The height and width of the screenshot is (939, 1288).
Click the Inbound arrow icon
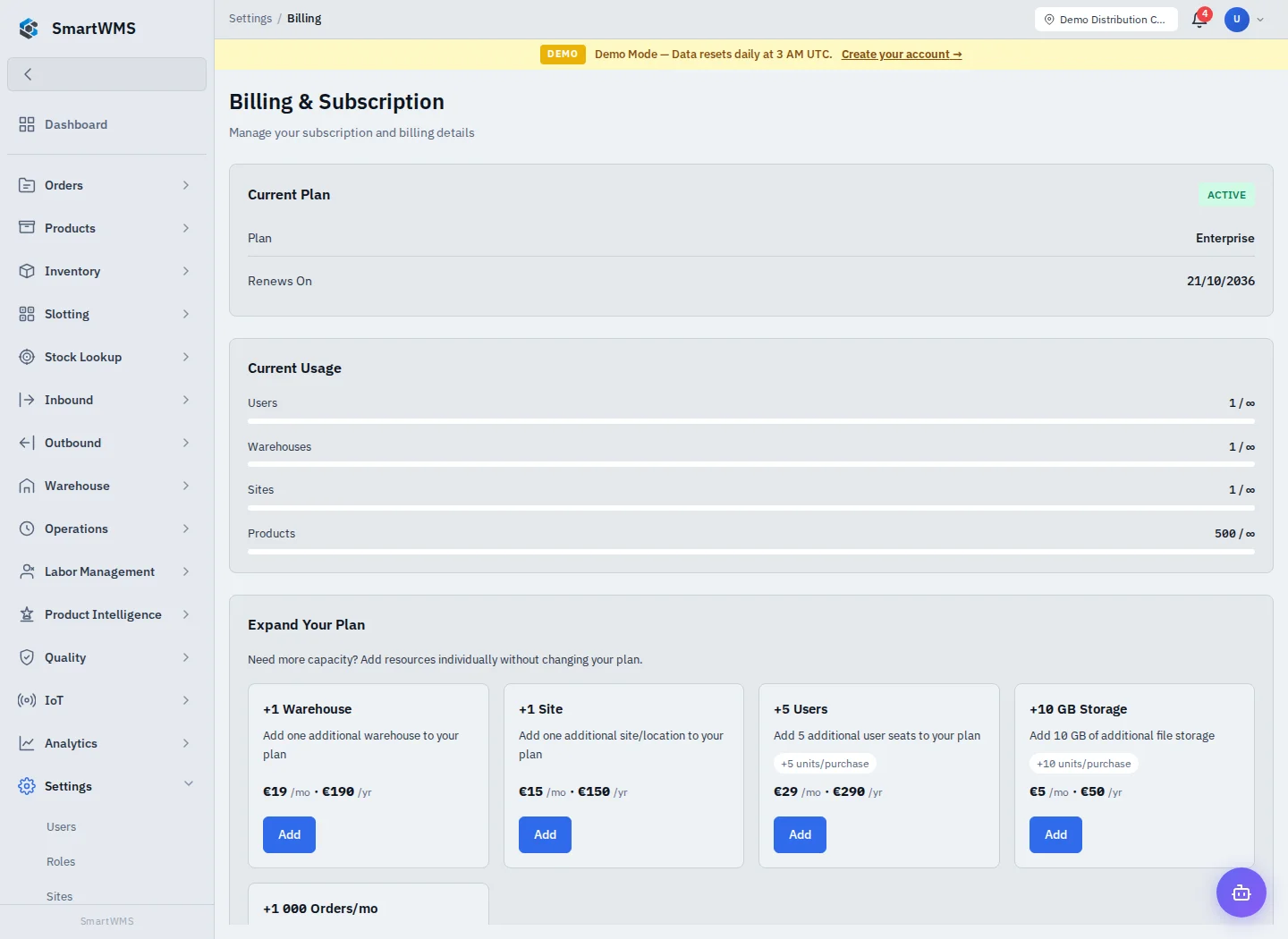point(27,400)
